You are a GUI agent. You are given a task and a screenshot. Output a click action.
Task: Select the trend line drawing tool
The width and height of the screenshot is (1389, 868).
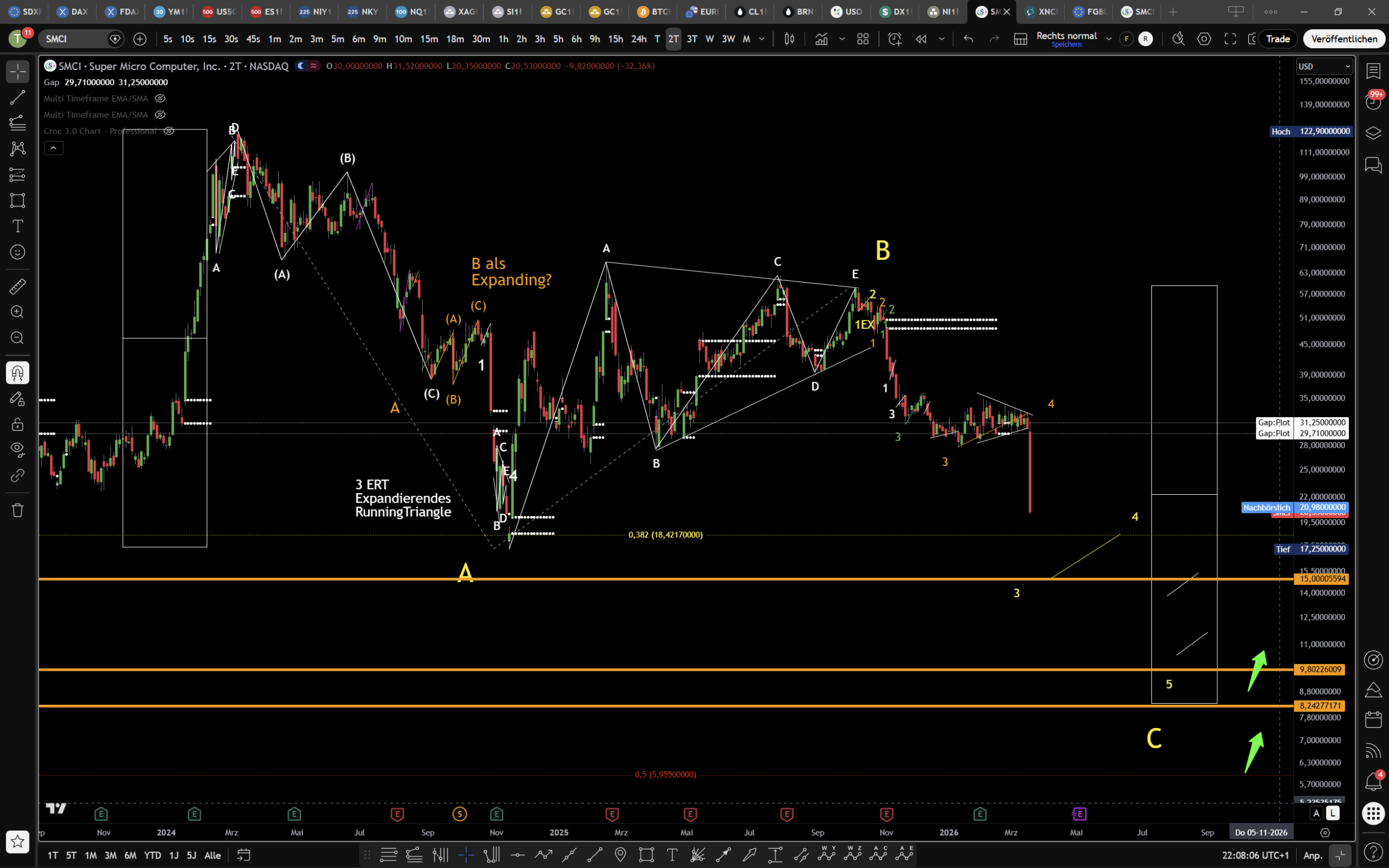click(17, 98)
